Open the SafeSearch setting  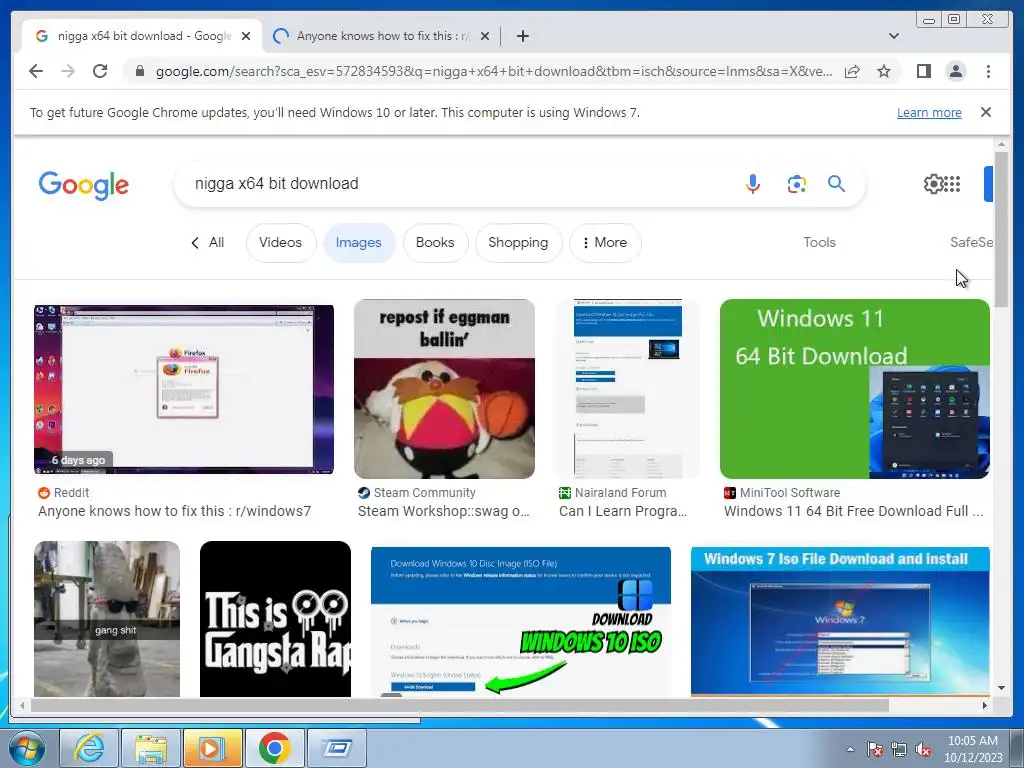click(x=971, y=242)
